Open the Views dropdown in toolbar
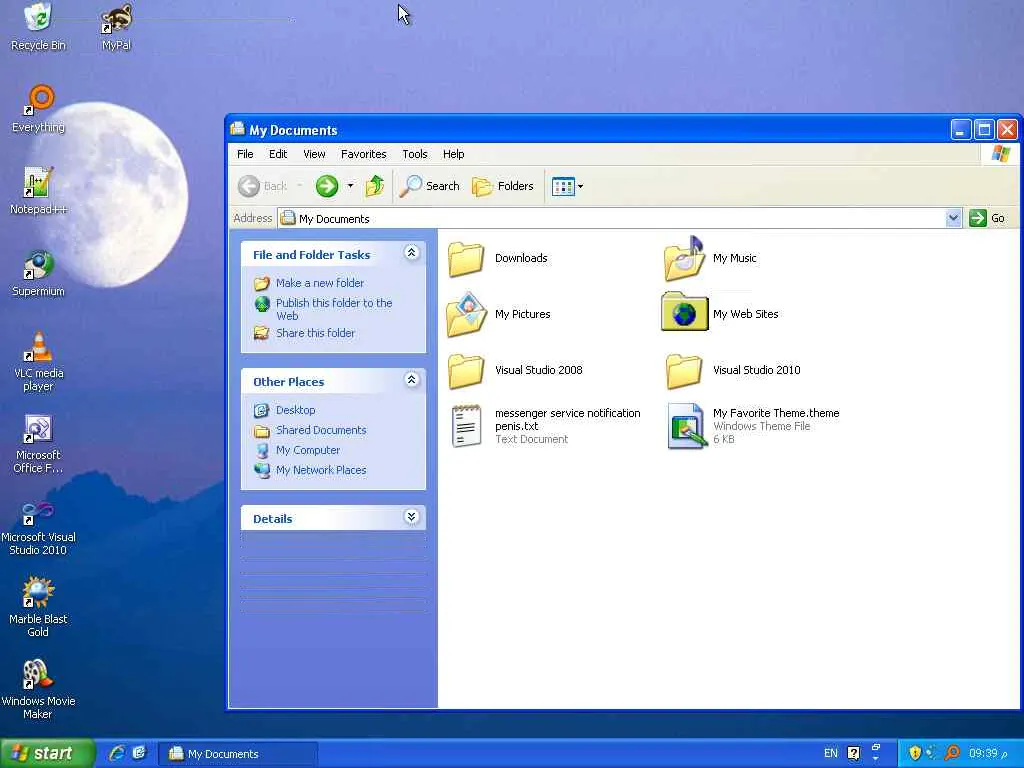 coord(567,186)
